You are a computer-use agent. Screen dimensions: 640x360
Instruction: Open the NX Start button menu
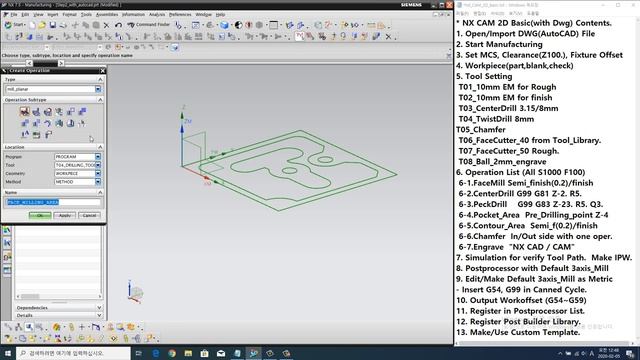15,25
